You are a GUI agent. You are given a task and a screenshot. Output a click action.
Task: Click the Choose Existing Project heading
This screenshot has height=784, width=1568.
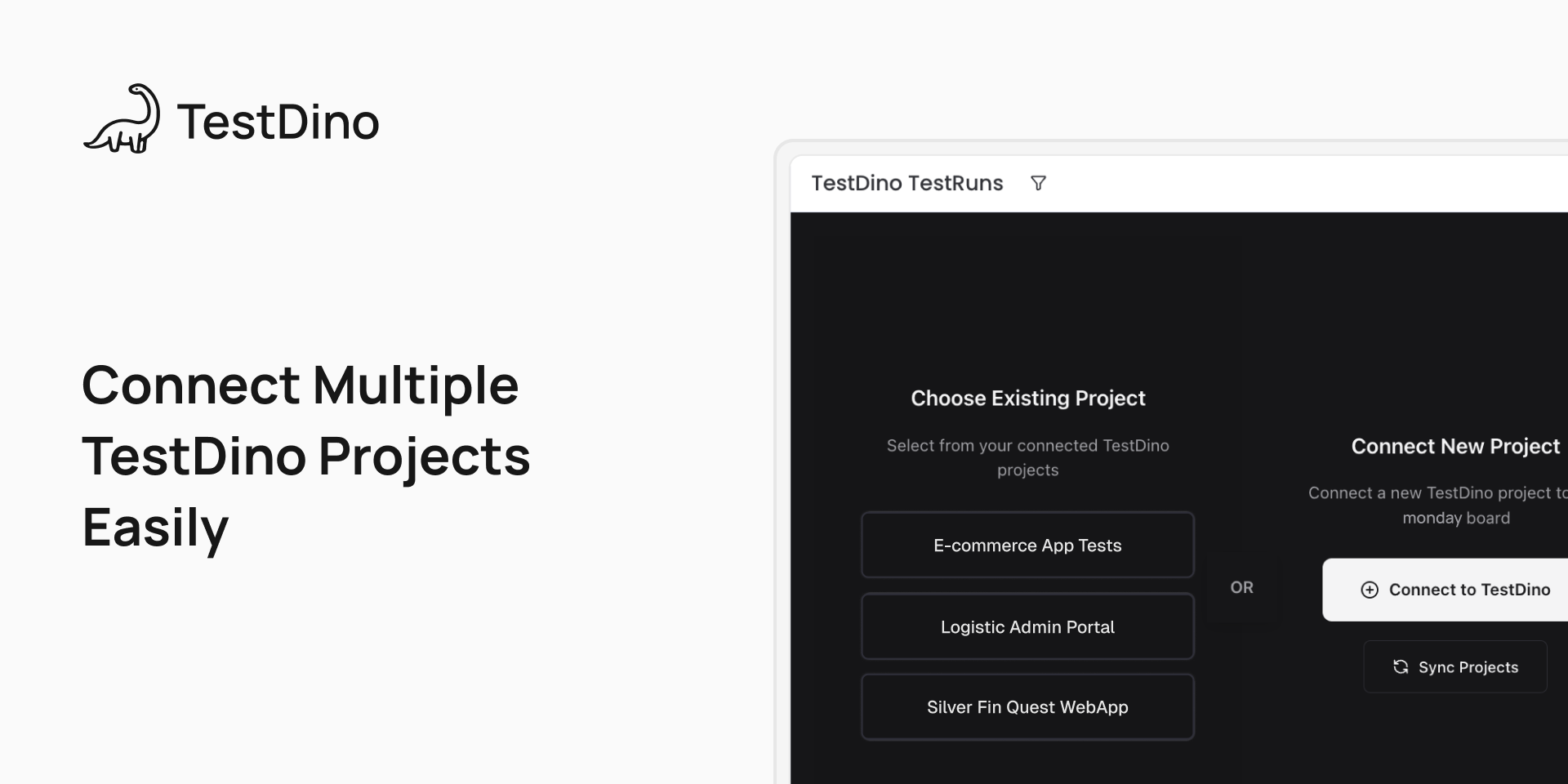(1027, 399)
